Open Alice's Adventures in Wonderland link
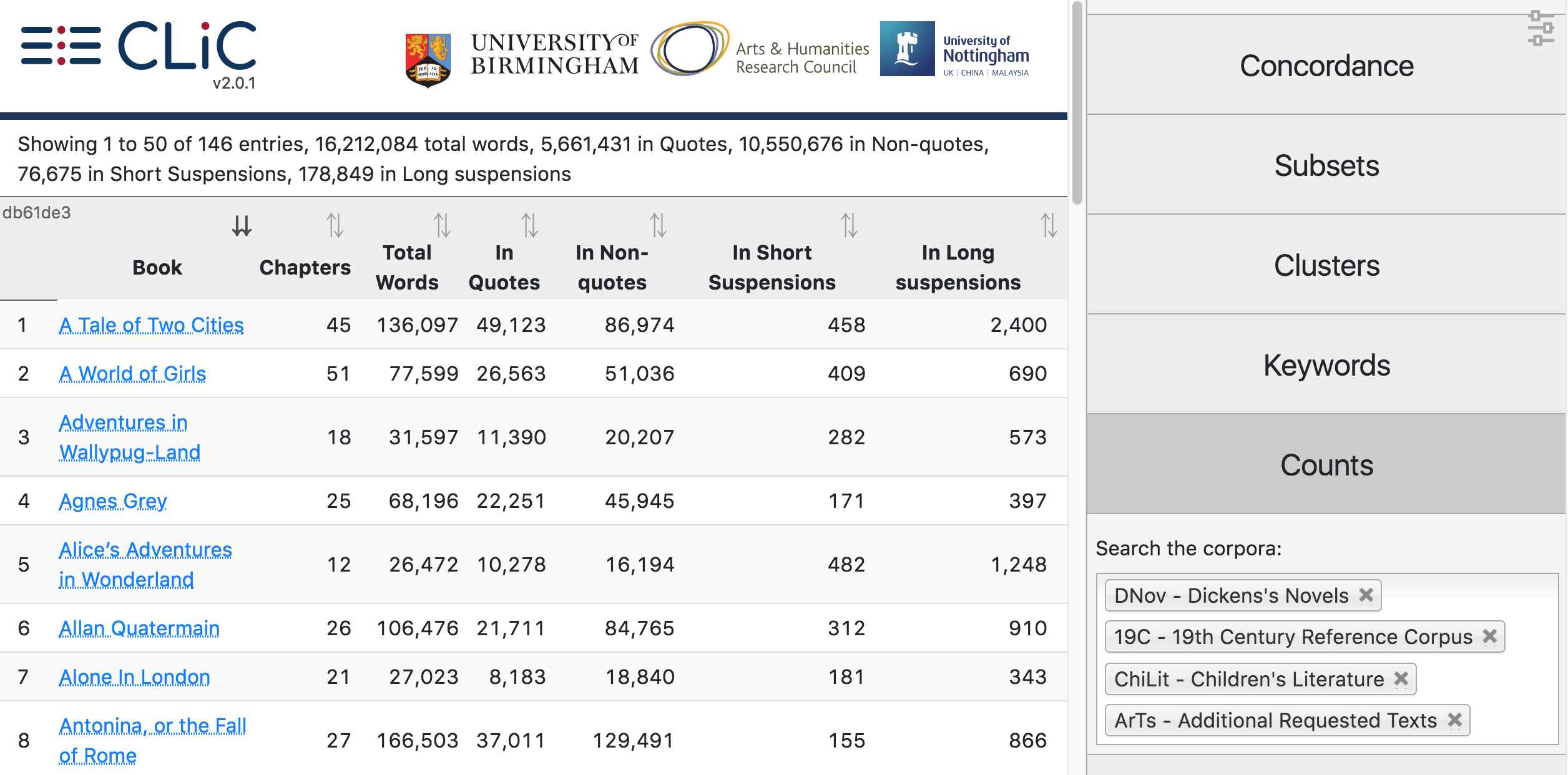1568x775 pixels. tap(145, 564)
